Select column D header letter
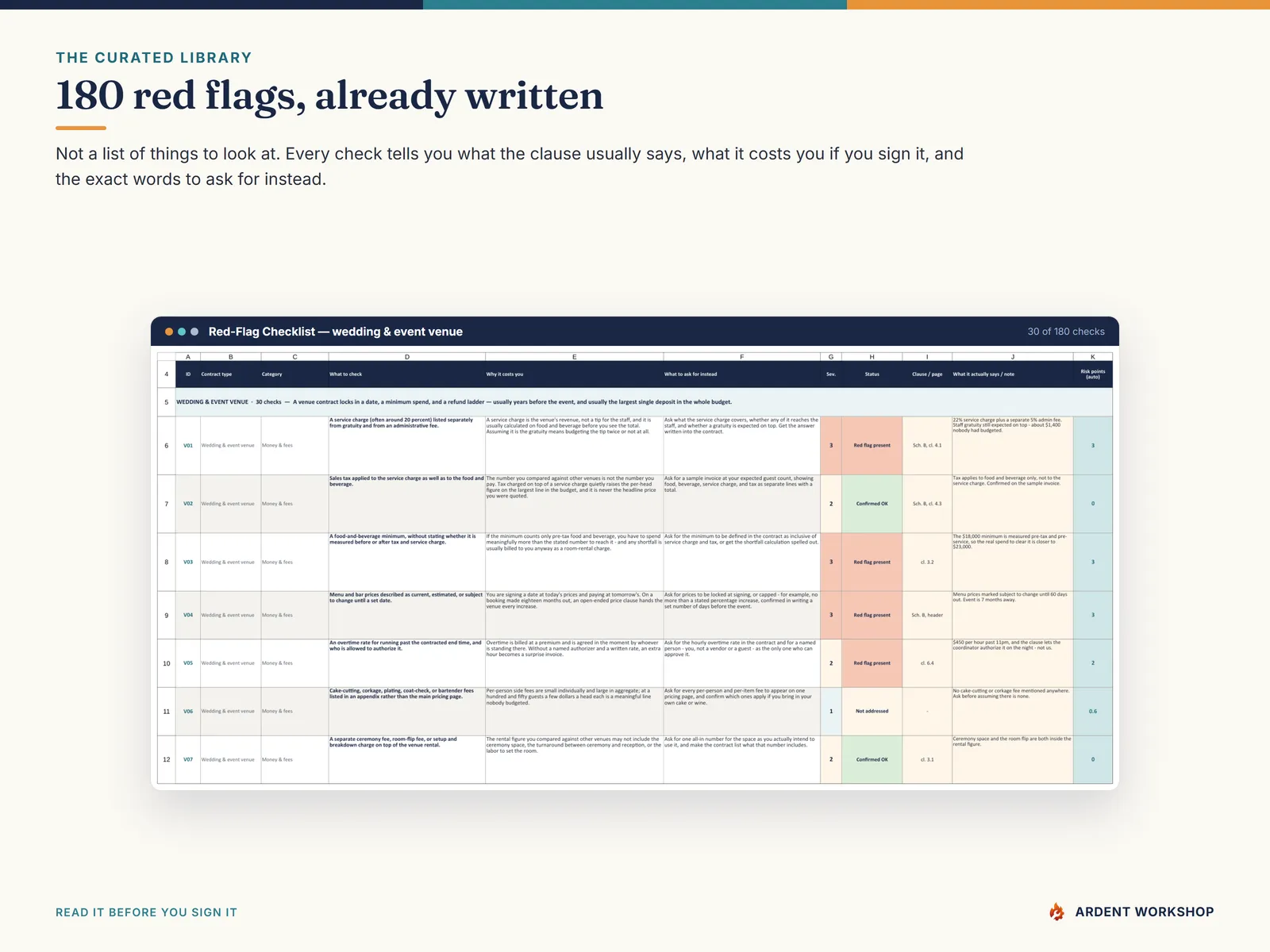 click(x=407, y=357)
